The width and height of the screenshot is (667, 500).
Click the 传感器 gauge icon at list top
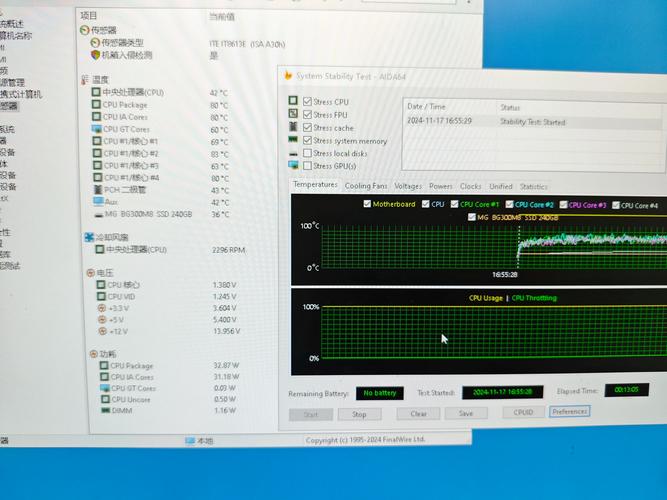coord(83,30)
